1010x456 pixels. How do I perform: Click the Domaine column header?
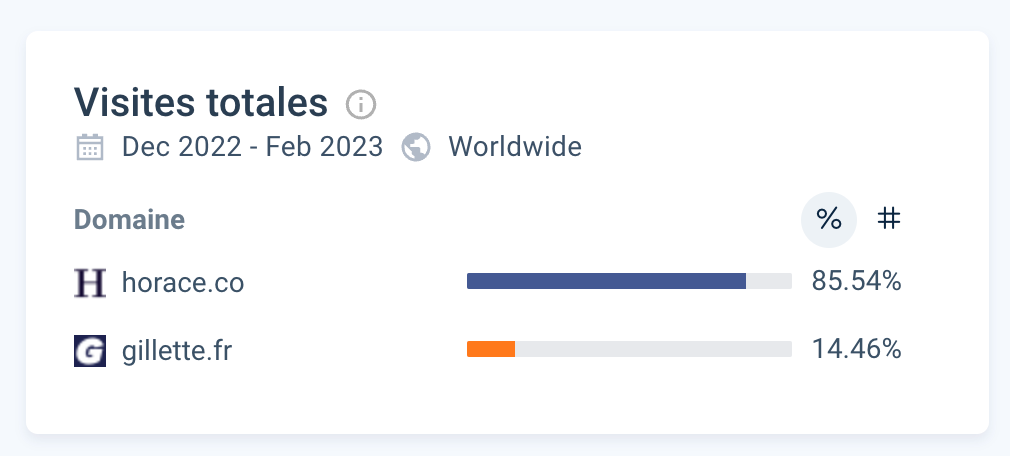point(129,220)
